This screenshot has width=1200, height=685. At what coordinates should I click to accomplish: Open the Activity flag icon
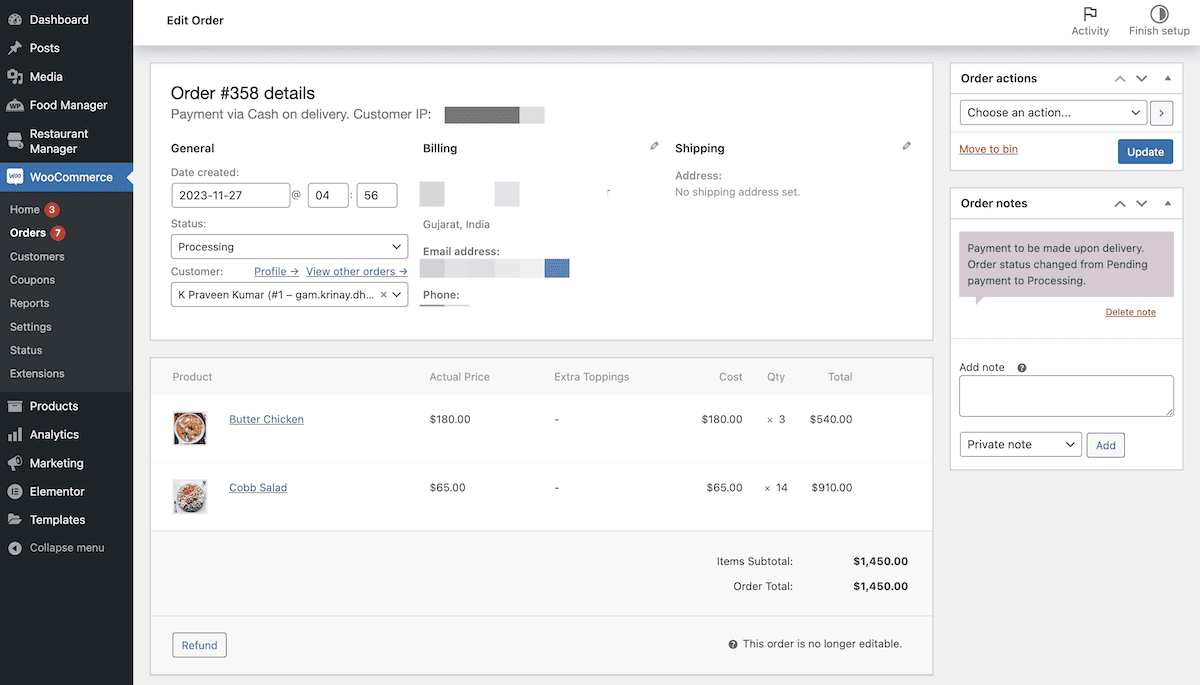(1090, 14)
